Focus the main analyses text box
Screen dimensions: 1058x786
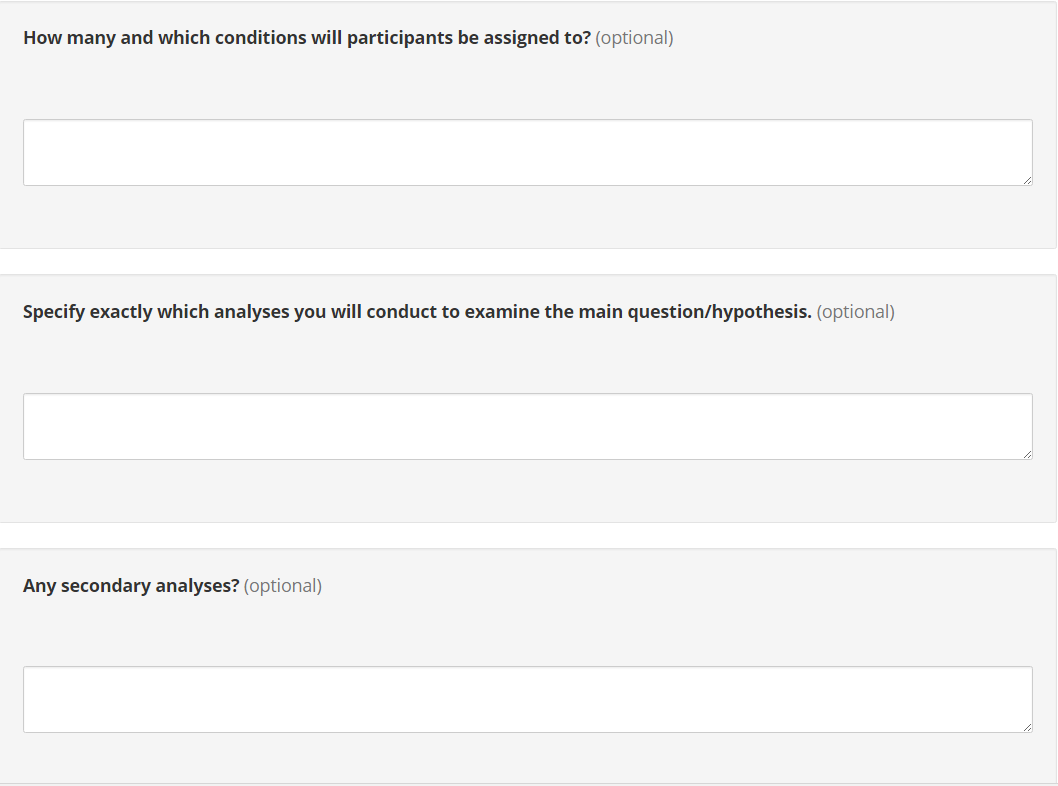527,426
